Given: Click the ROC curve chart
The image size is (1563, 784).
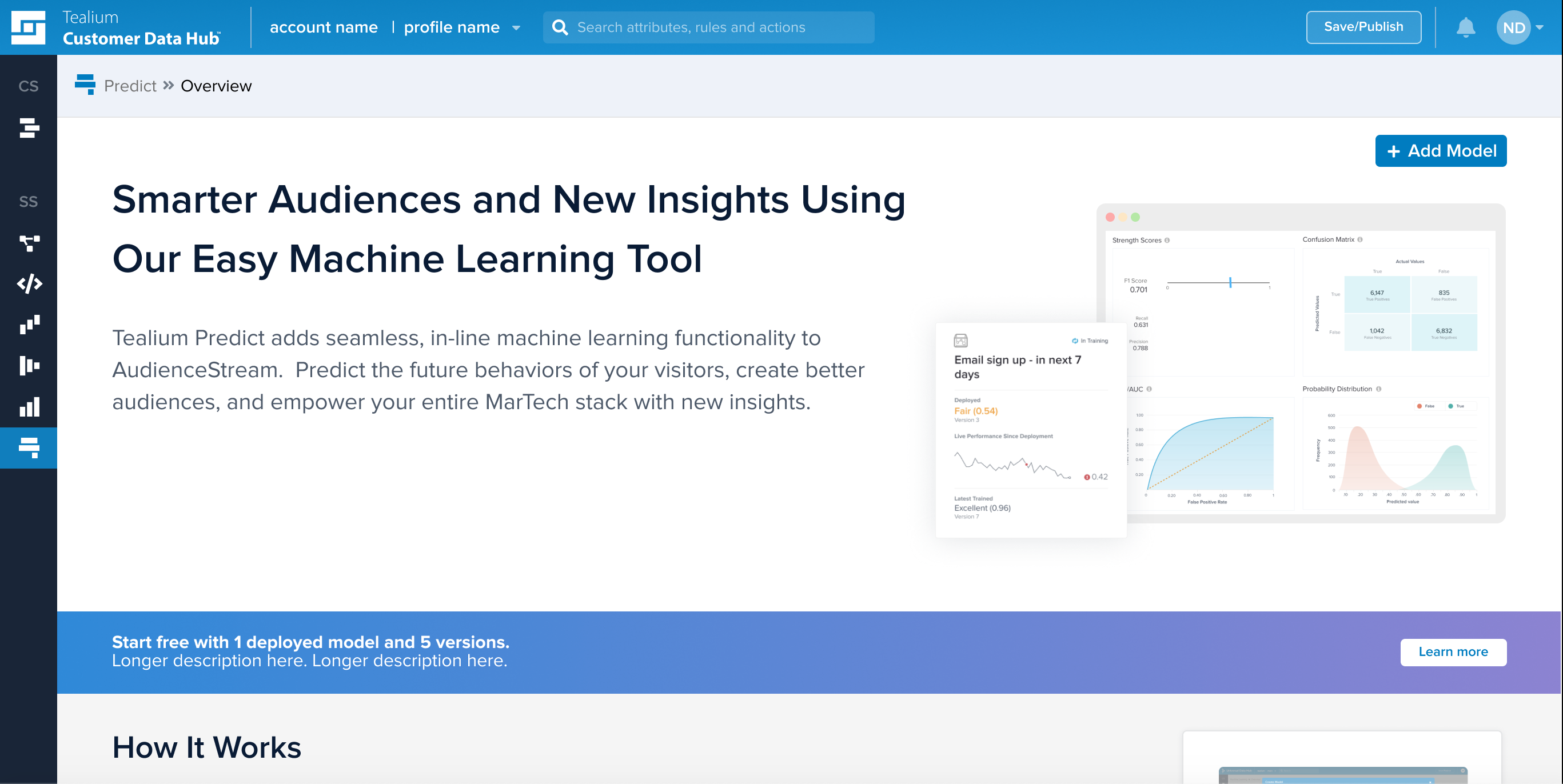Looking at the screenshot, I should click(1209, 453).
